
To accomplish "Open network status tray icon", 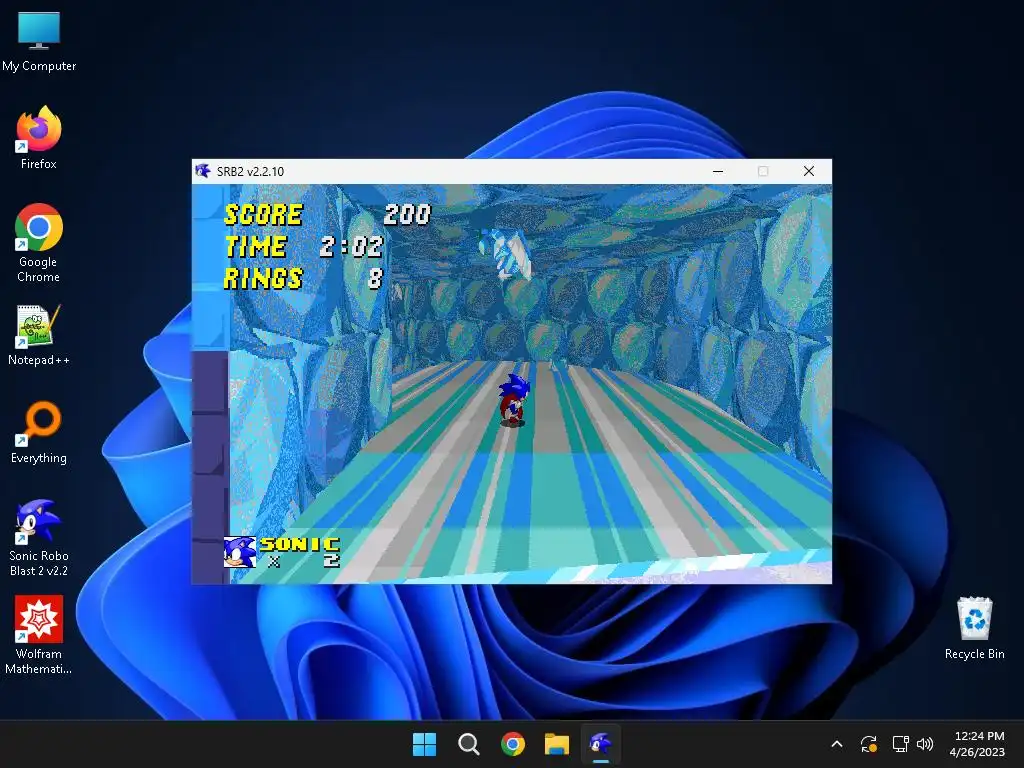I will pyautogui.click(x=901, y=744).
